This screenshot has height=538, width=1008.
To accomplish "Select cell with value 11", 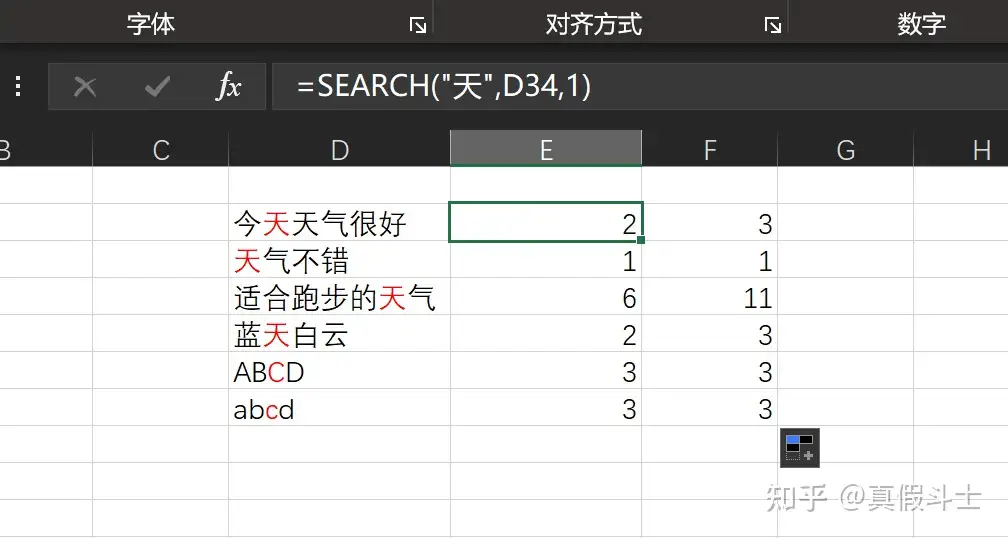I will point(710,297).
